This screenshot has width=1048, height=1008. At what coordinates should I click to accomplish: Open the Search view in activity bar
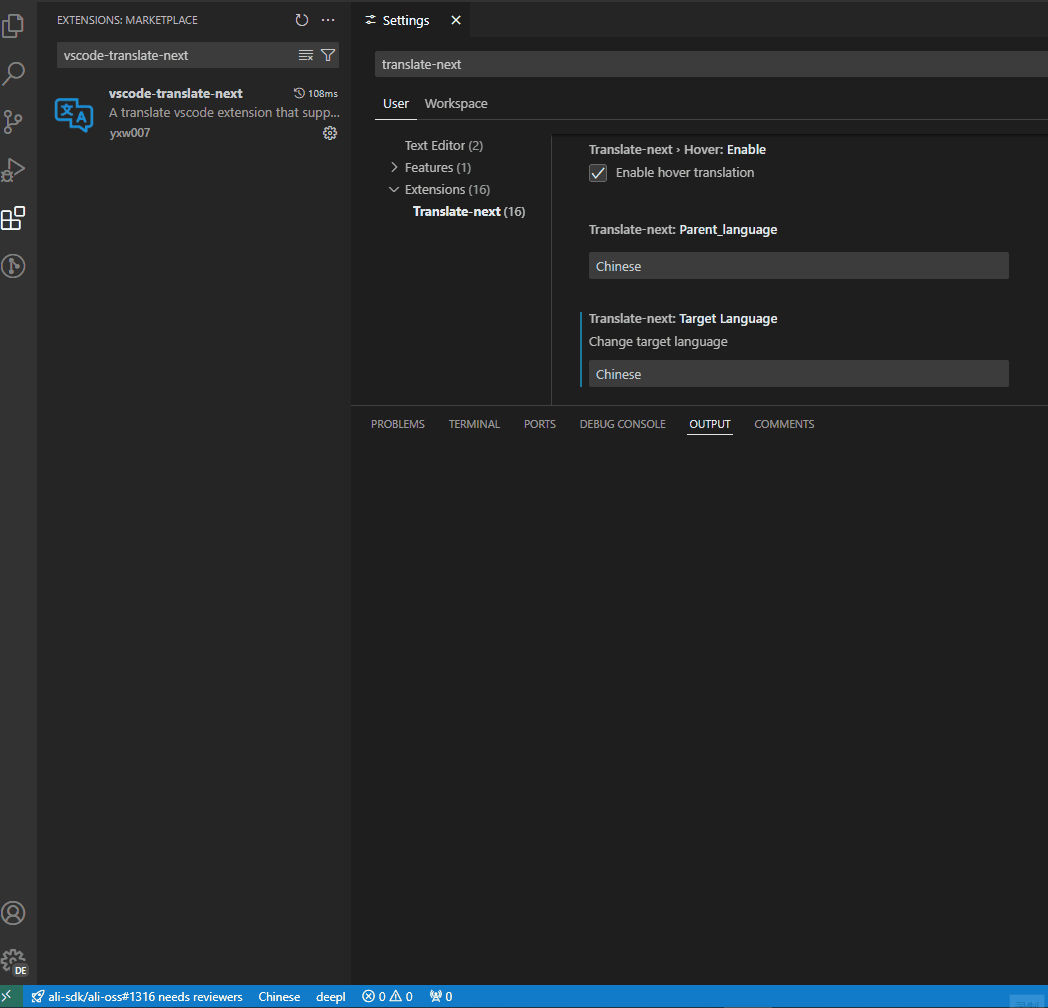pos(13,74)
